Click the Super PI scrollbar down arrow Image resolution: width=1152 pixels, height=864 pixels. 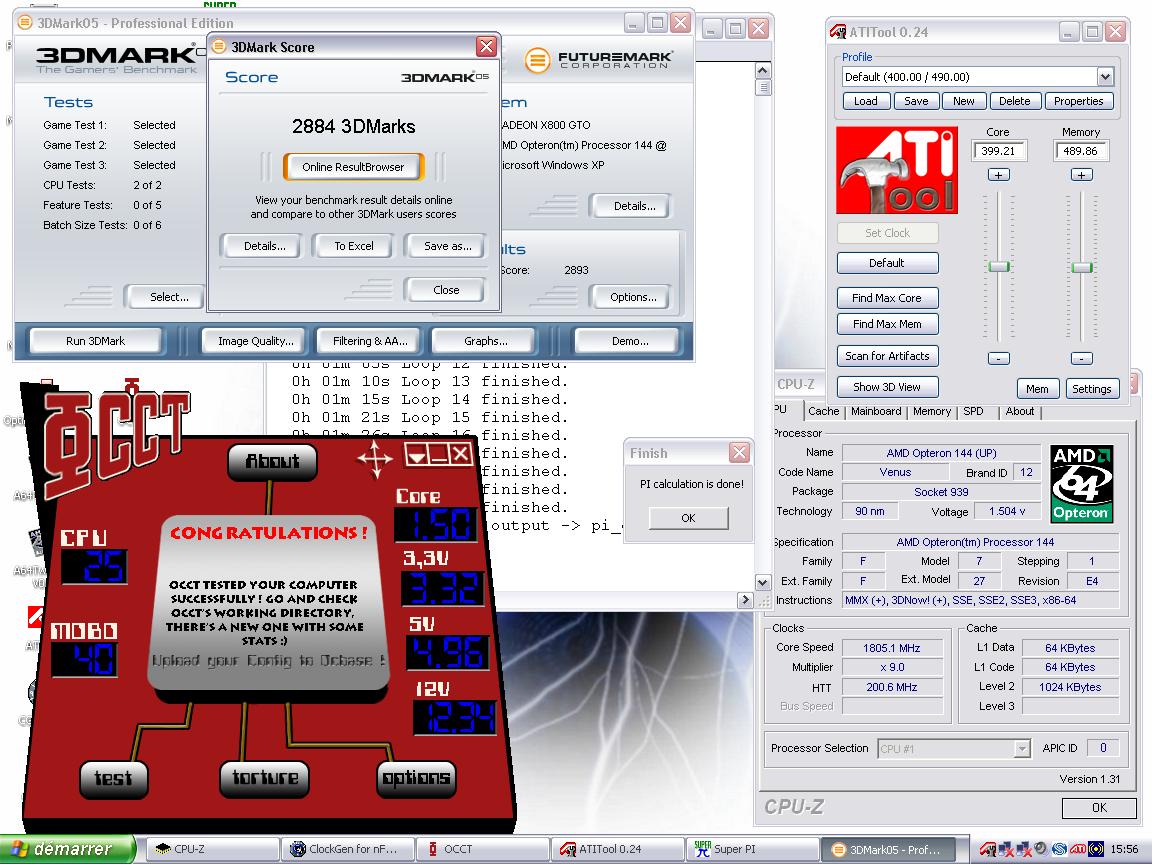click(x=763, y=583)
